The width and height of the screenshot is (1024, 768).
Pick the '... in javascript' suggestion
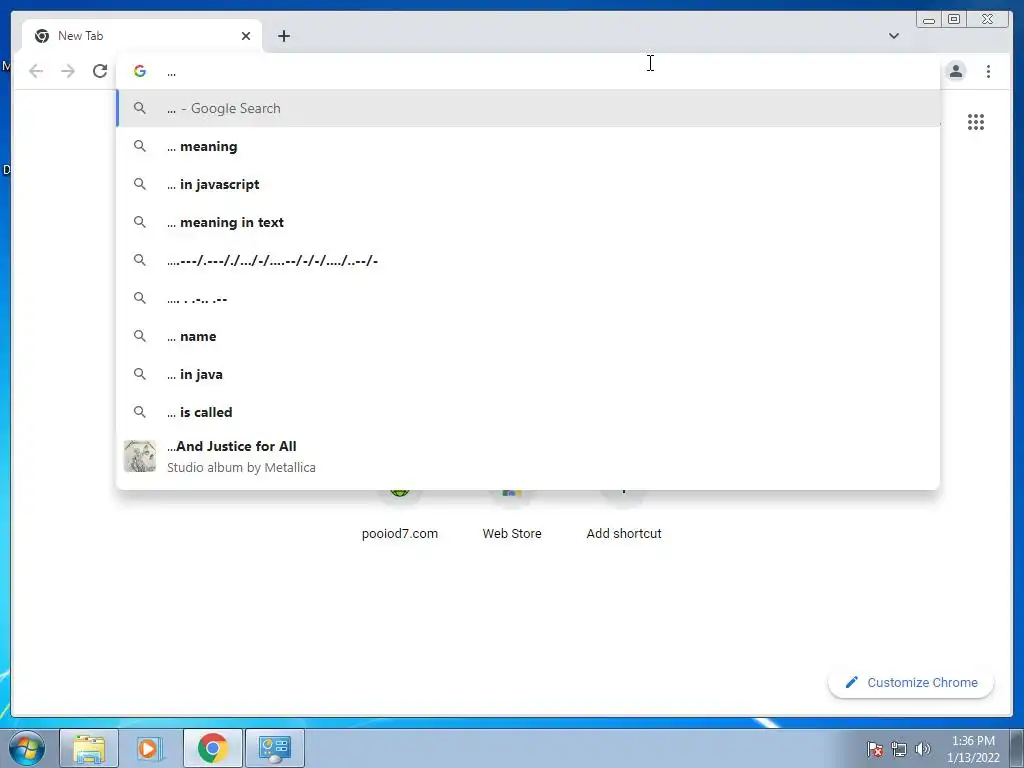(528, 184)
